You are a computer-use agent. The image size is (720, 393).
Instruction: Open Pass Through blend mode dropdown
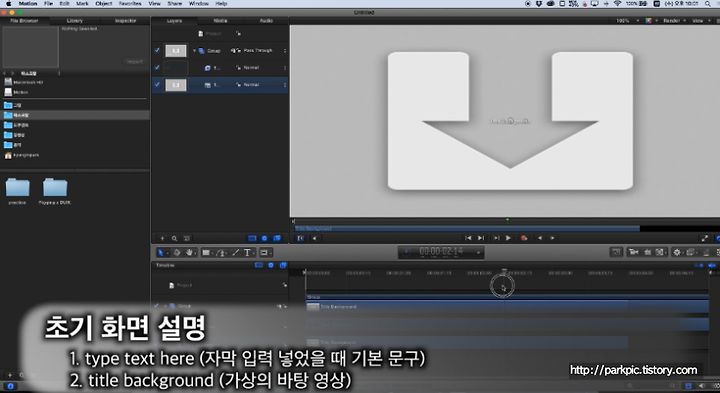265,51
